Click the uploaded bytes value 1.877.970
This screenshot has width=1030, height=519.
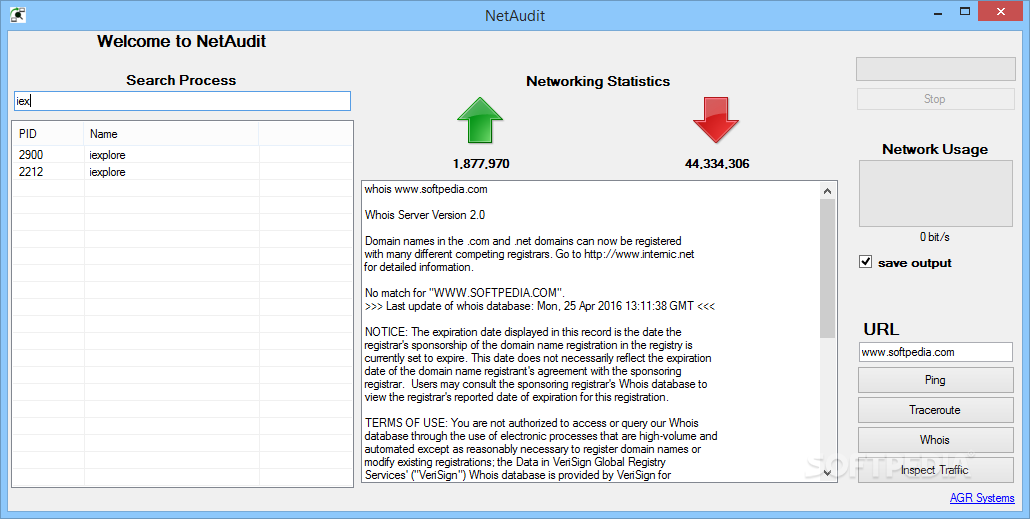(481, 164)
